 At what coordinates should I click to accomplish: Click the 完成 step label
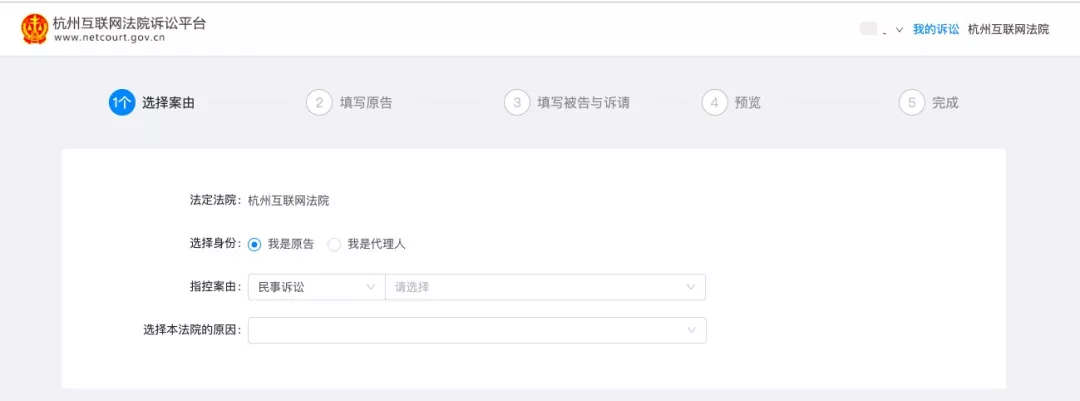coord(945,102)
